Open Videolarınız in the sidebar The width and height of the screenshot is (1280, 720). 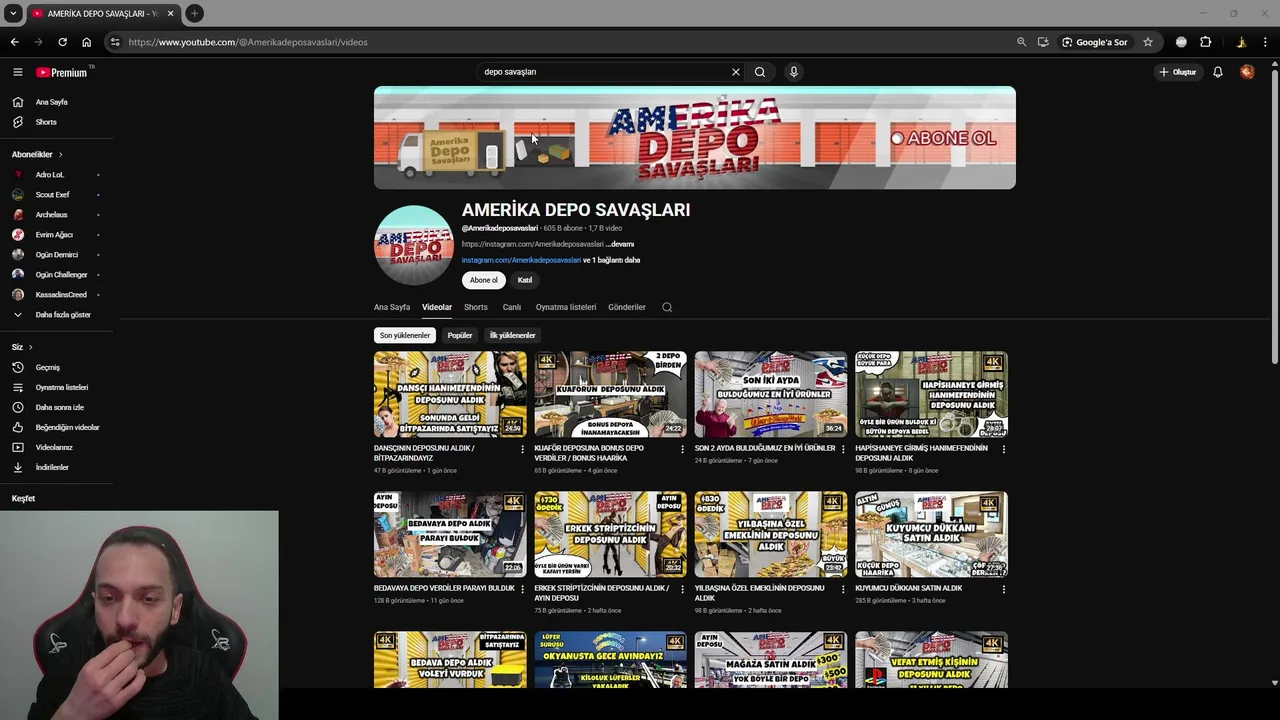click(x=56, y=447)
